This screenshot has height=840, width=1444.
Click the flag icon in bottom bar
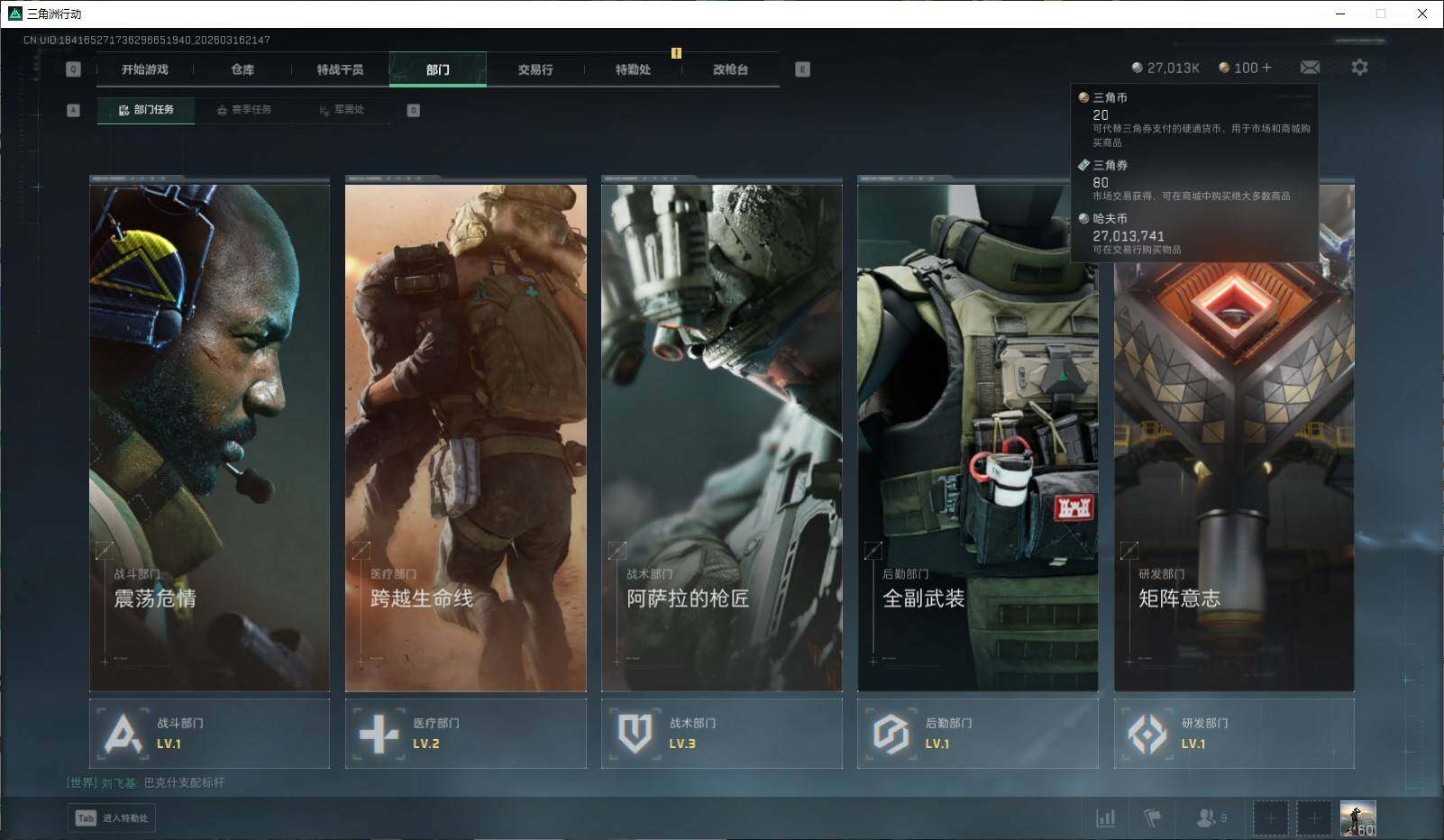coord(1152,817)
